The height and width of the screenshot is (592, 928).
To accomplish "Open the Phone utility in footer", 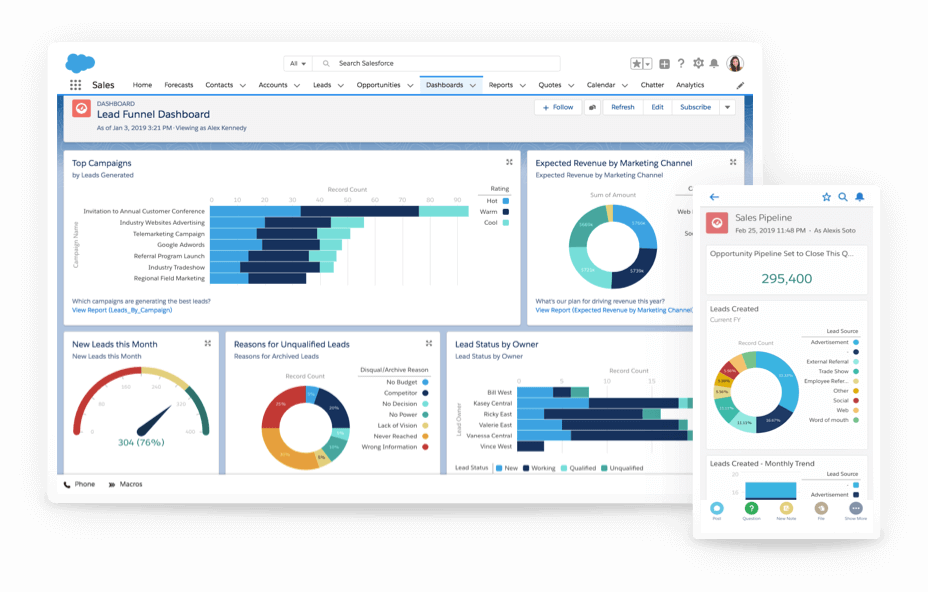I will (x=79, y=484).
